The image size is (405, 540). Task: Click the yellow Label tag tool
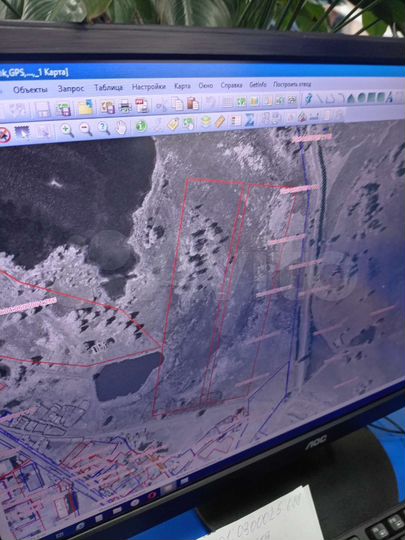[173, 124]
